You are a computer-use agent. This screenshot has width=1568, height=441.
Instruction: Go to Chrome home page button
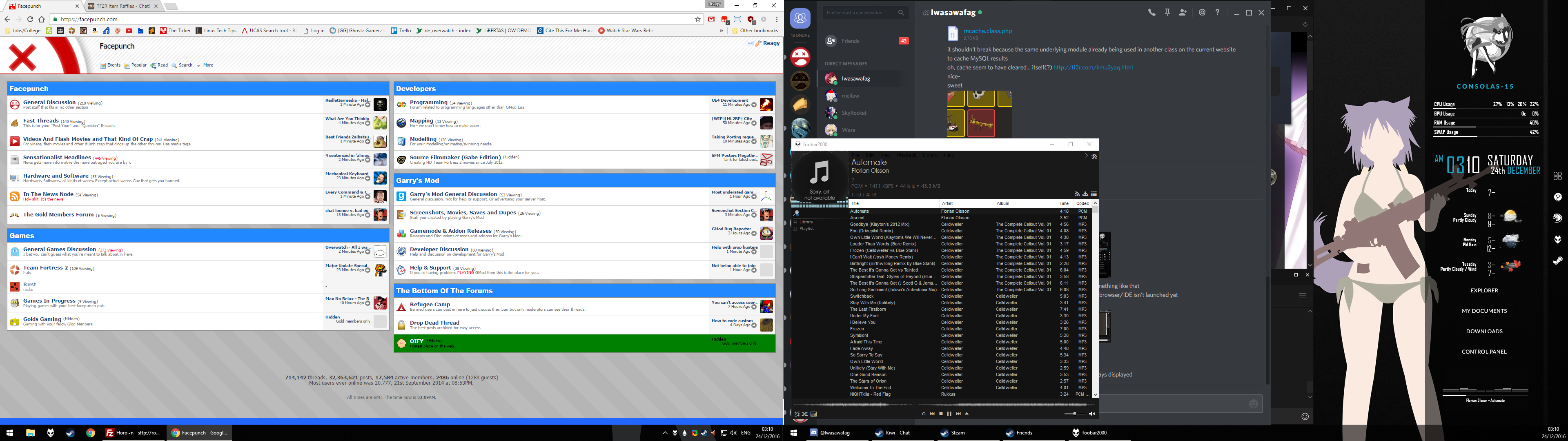(x=41, y=20)
